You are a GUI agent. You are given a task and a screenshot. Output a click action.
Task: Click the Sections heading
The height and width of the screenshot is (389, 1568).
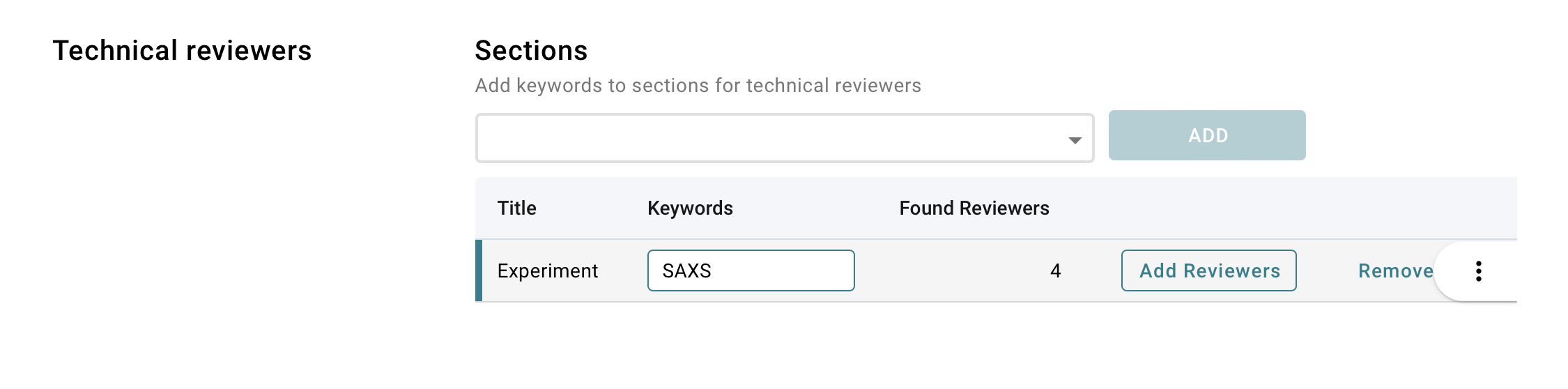pos(531,51)
